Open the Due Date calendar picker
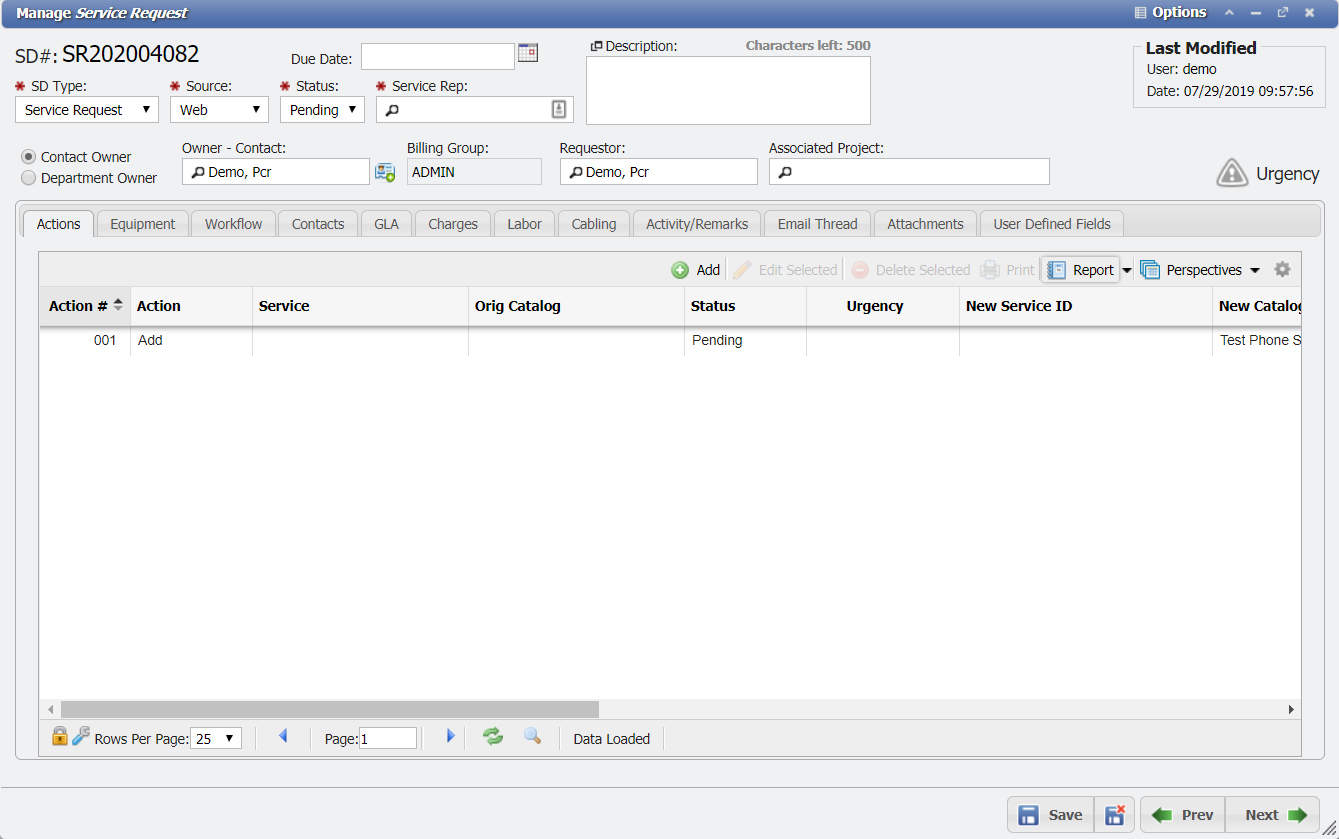The width and height of the screenshot is (1339, 839). tap(528, 53)
